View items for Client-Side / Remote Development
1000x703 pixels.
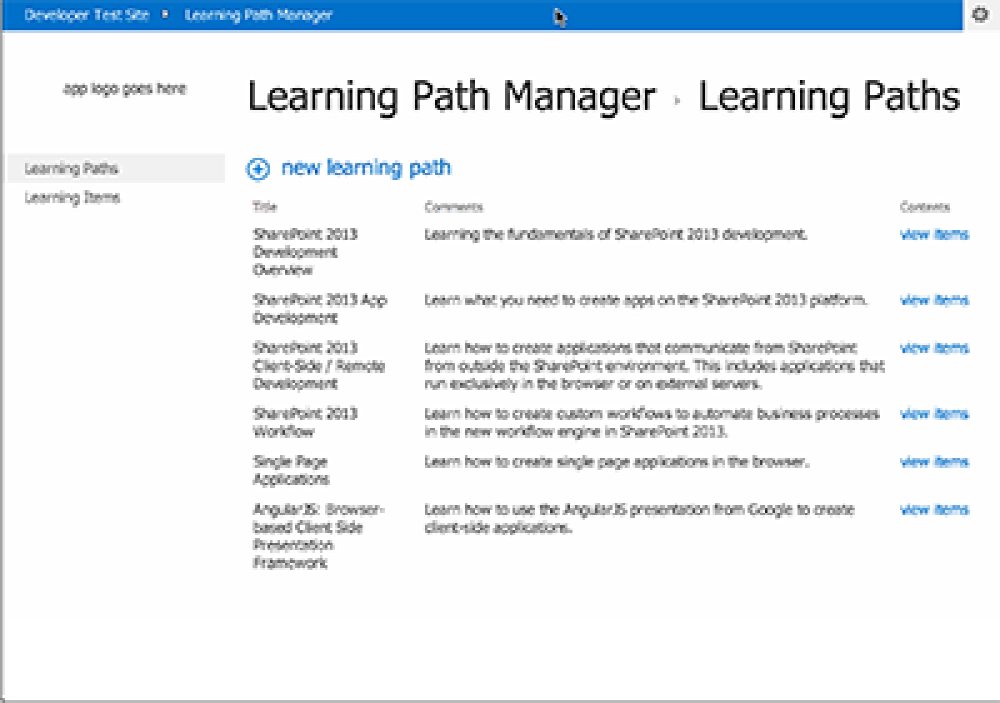coord(934,348)
